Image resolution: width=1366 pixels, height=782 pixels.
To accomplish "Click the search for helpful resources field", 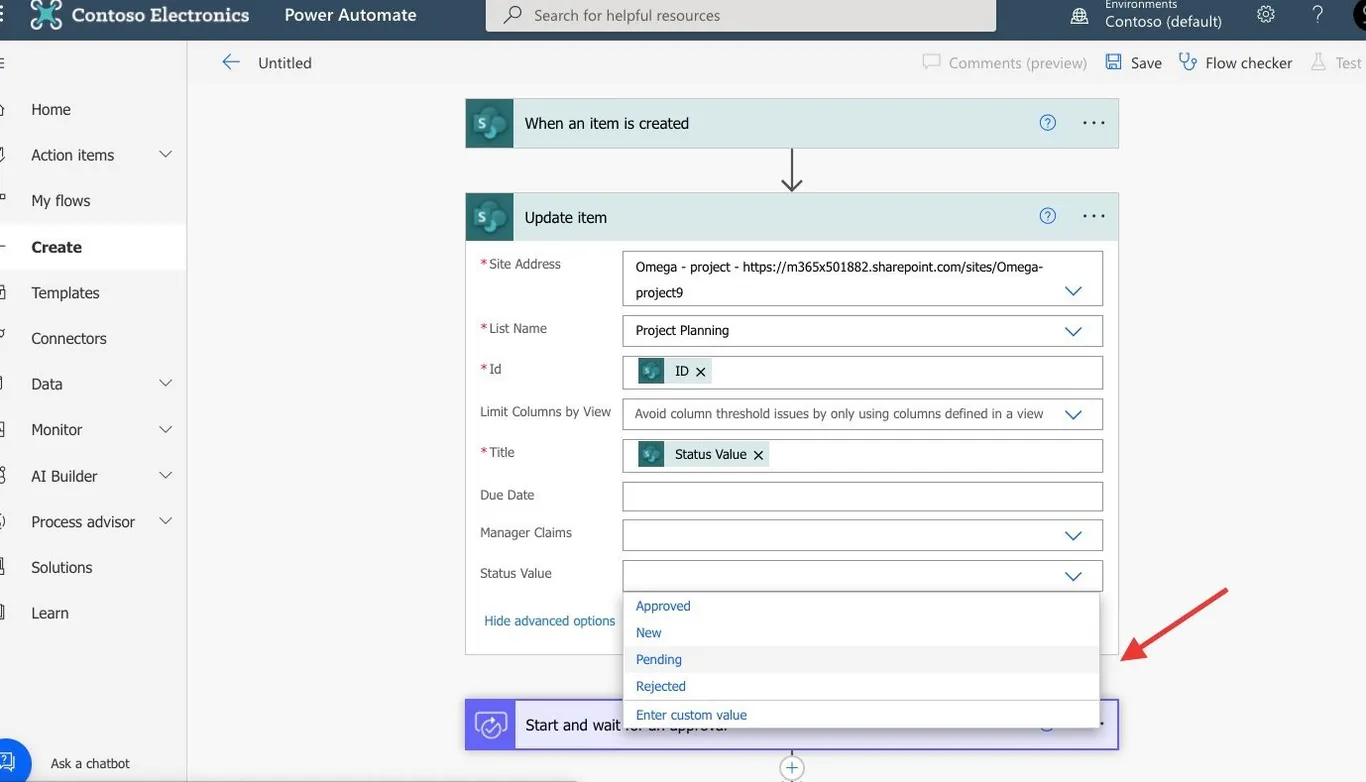I will click(x=741, y=15).
